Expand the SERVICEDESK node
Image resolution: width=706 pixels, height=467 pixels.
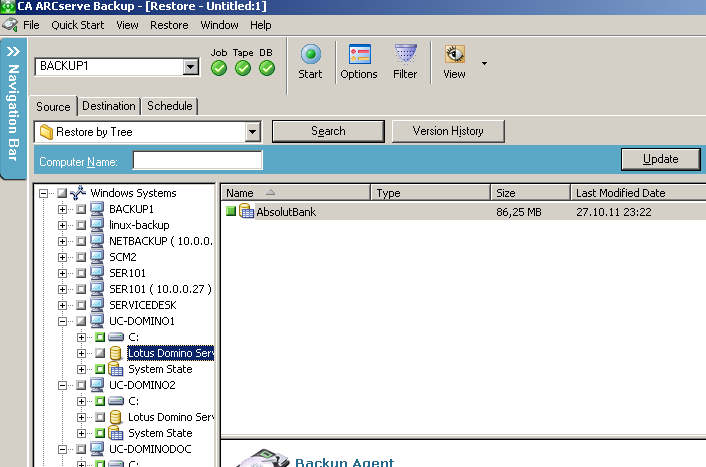[62, 305]
